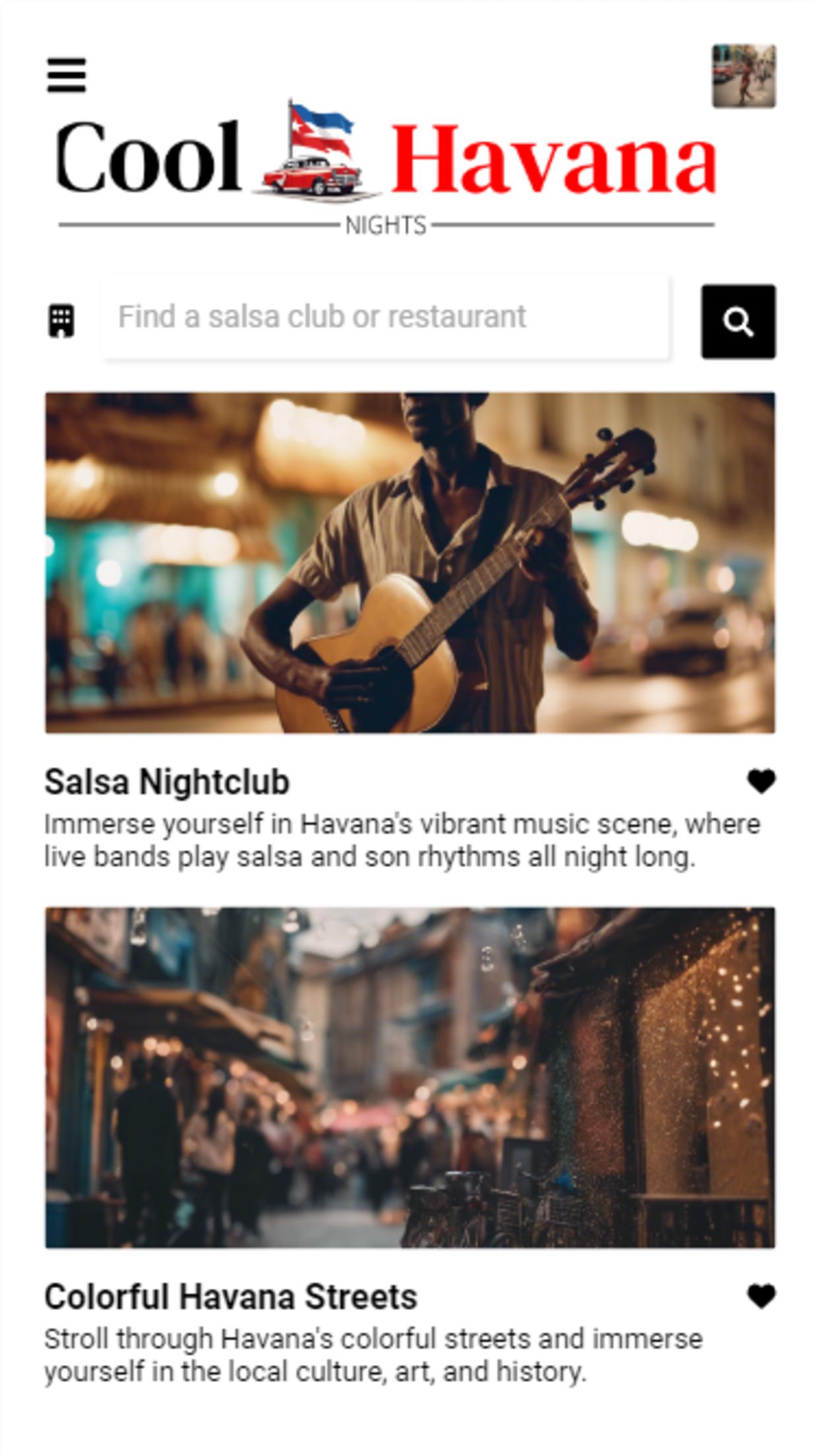Click the Cool logo text
Image resolution: width=819 pixels, height=1456 pixels.
click(148, 158)
